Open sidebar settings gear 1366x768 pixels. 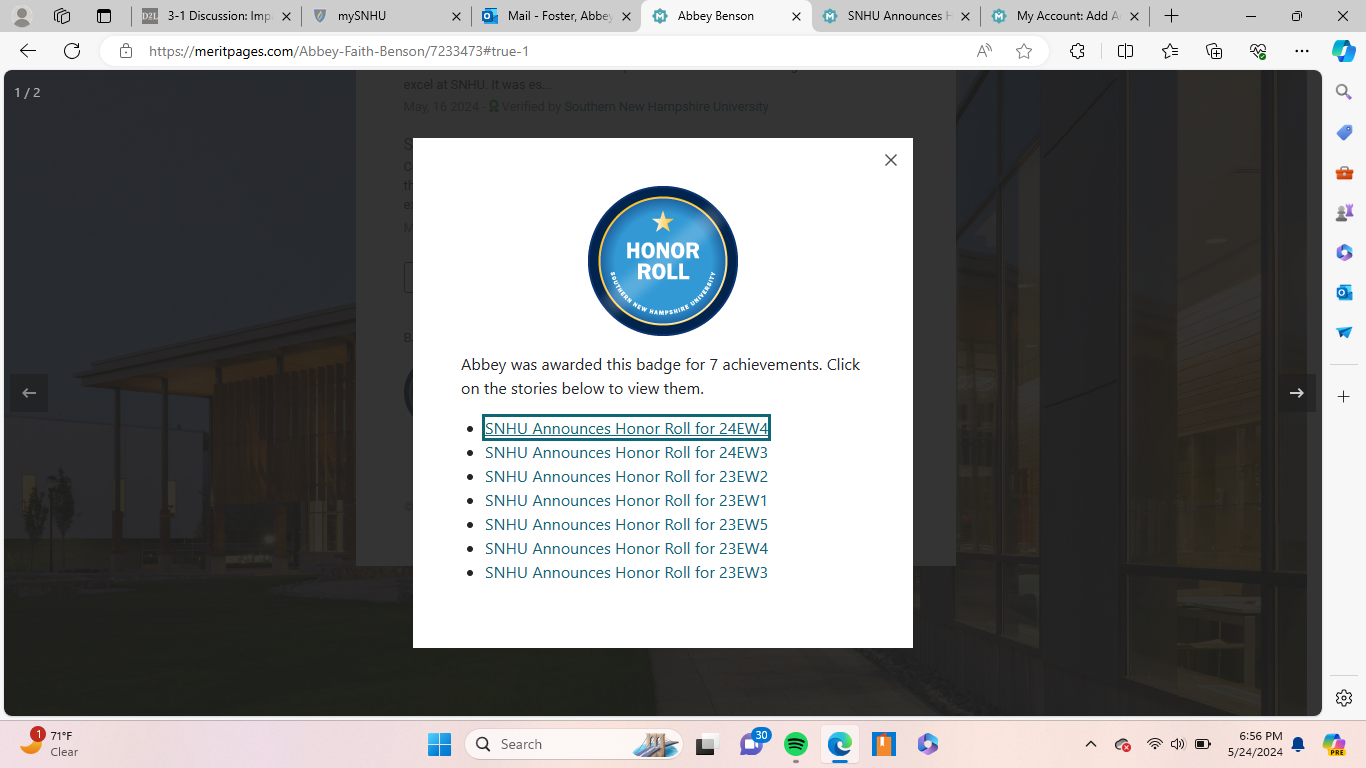coord(1344,698)
